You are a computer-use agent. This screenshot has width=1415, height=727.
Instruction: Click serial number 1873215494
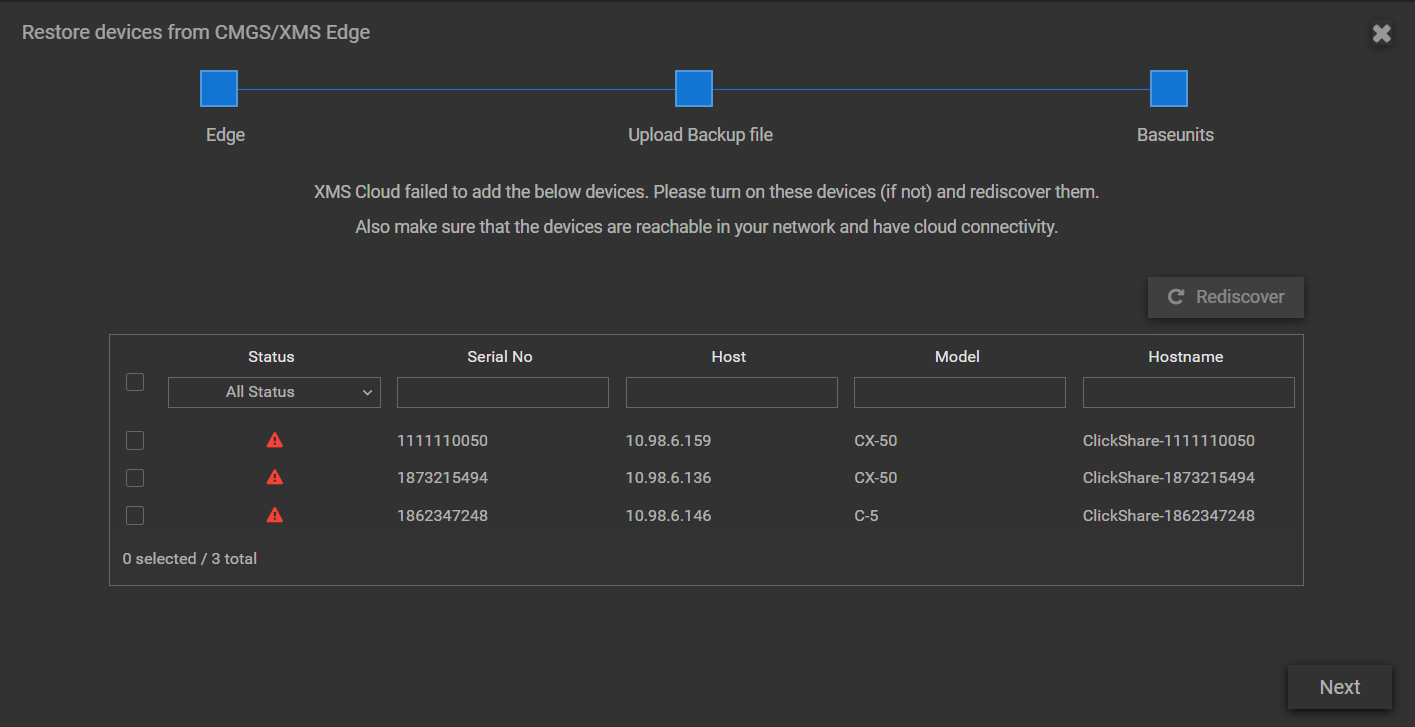(442, 478)
